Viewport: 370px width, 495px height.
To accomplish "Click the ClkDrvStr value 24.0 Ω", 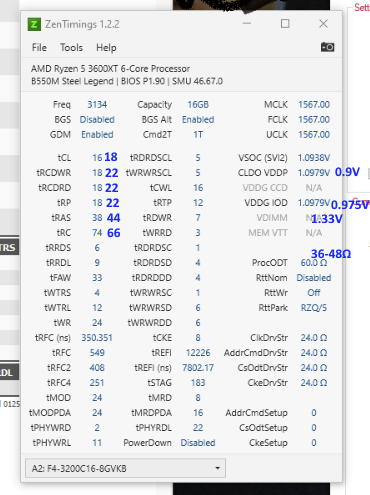I will click(314, 338).
